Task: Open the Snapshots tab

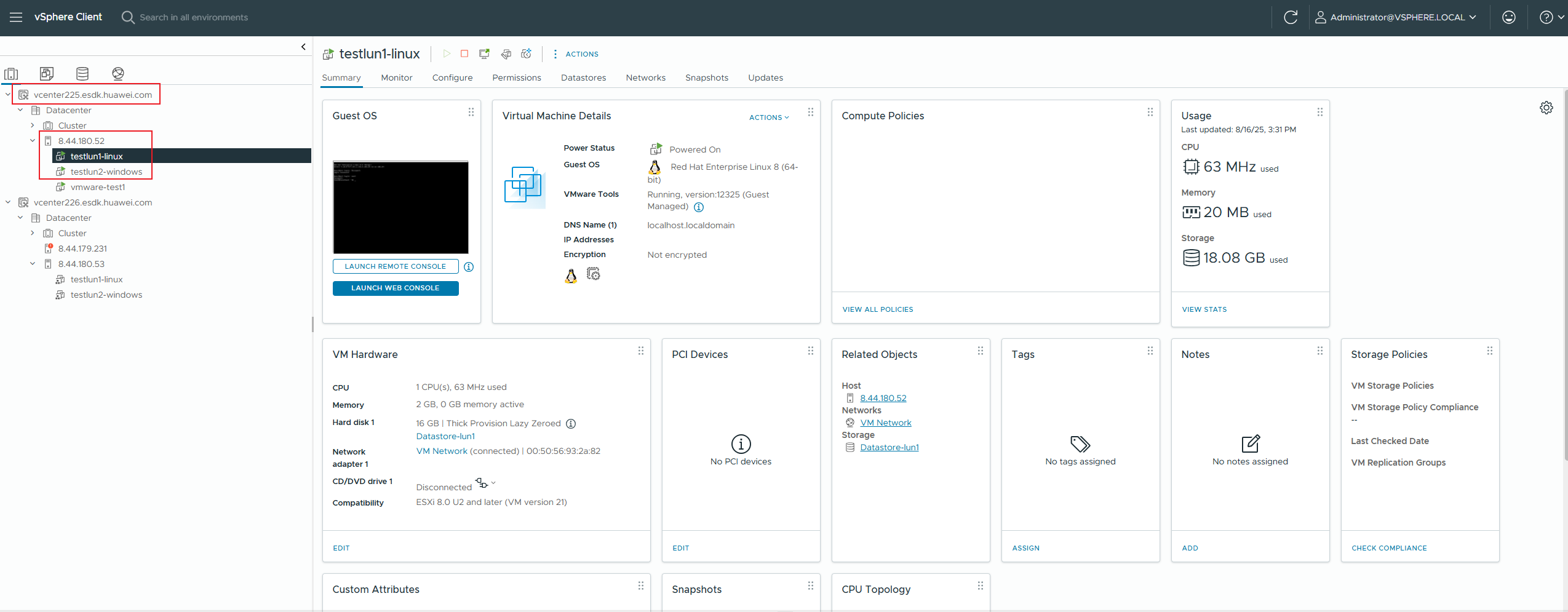Action: click(707, 78)
